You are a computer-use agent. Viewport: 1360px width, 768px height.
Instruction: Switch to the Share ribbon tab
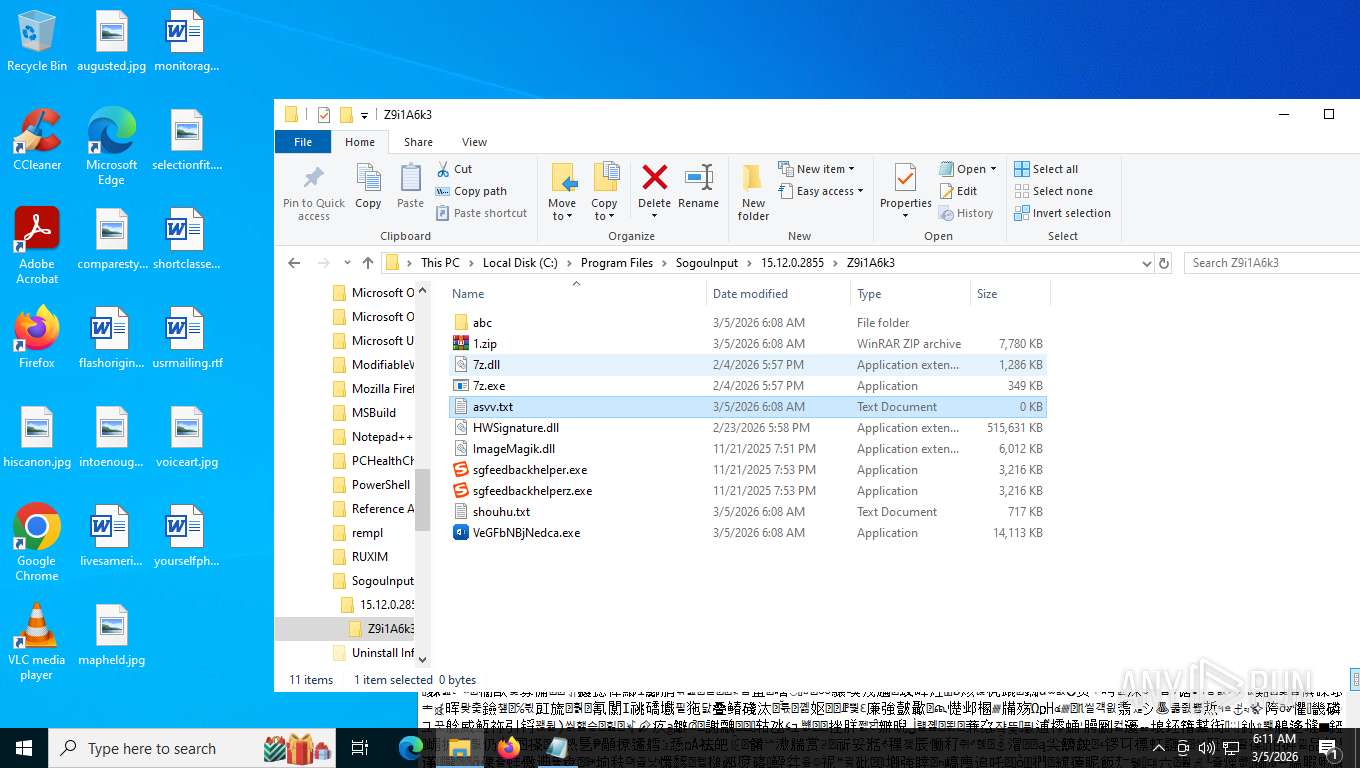(x=418, y=142)
